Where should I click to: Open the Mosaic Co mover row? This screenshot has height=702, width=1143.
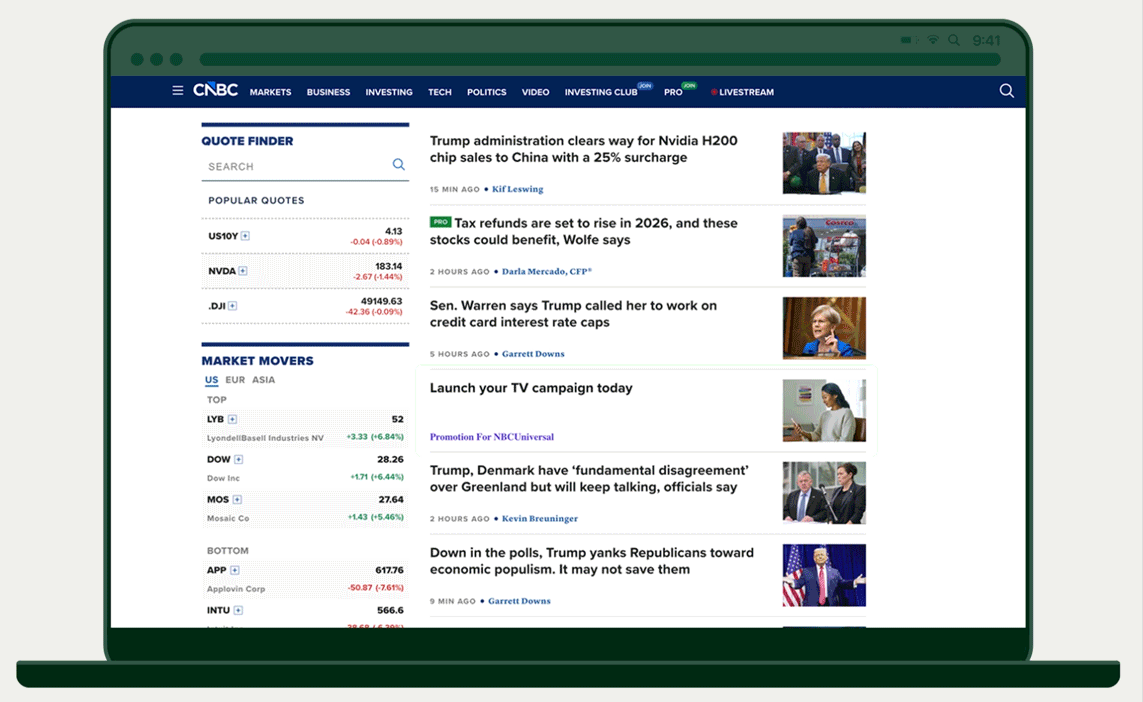click(x=305, y=508)
